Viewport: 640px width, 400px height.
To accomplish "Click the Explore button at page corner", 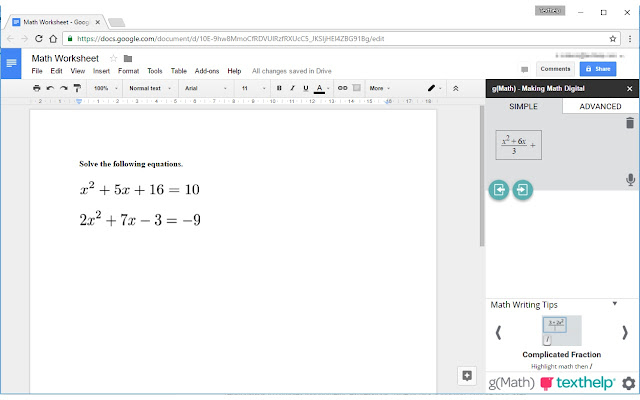I will click(467, 376).
